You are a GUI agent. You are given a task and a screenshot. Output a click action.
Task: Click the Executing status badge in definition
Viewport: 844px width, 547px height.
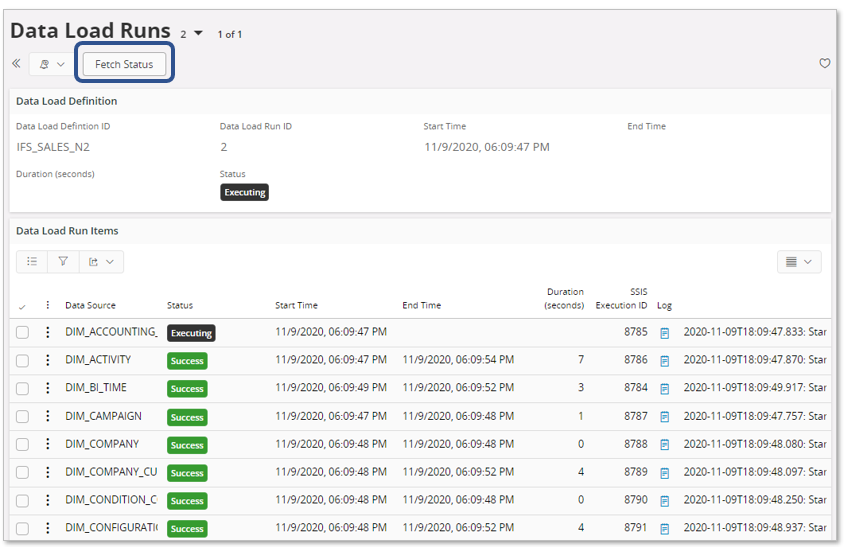(244, 192)
